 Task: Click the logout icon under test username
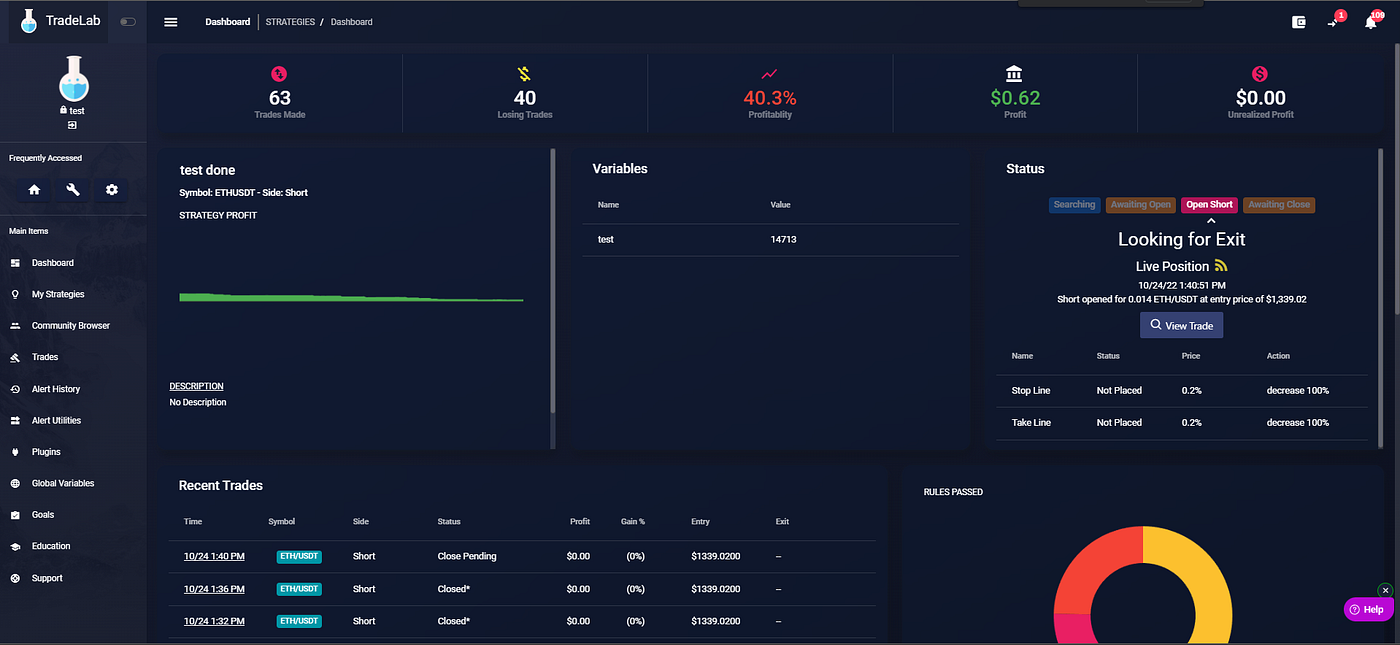[x=72, y=125]
